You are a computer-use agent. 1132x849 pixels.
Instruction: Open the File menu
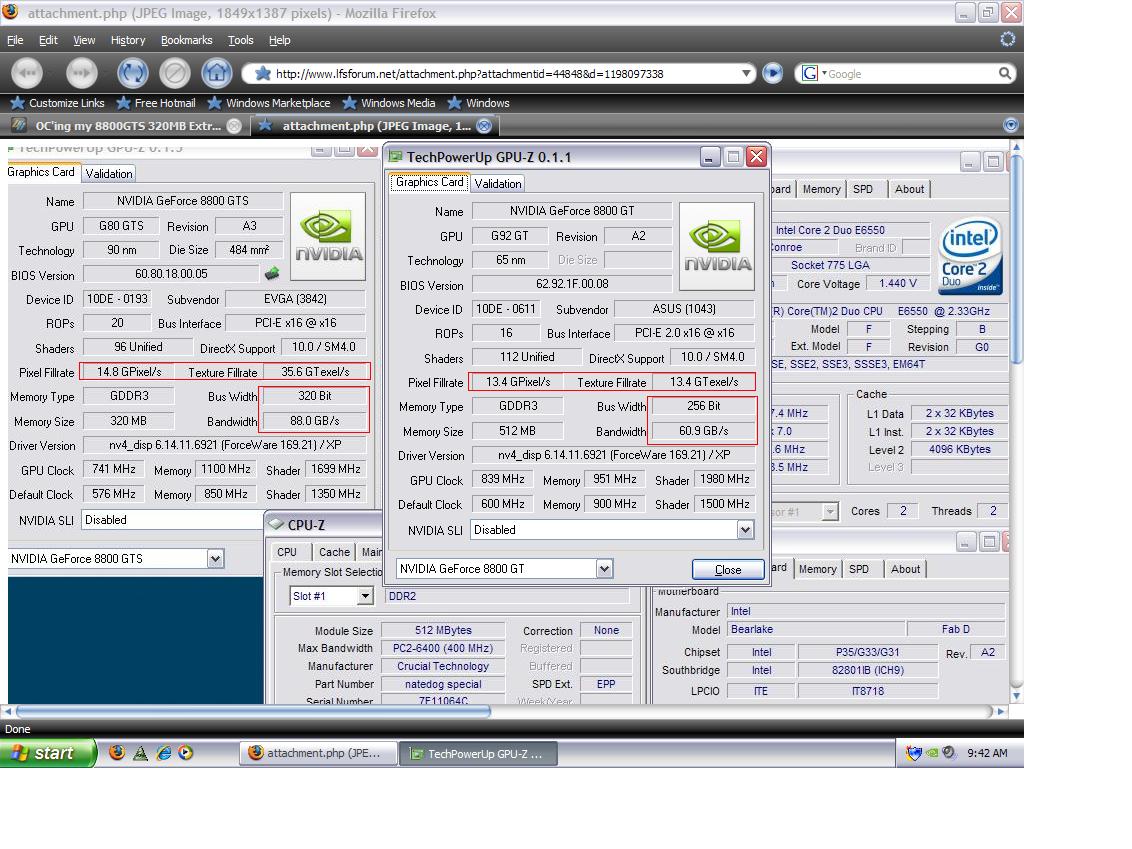coord(15,40)
